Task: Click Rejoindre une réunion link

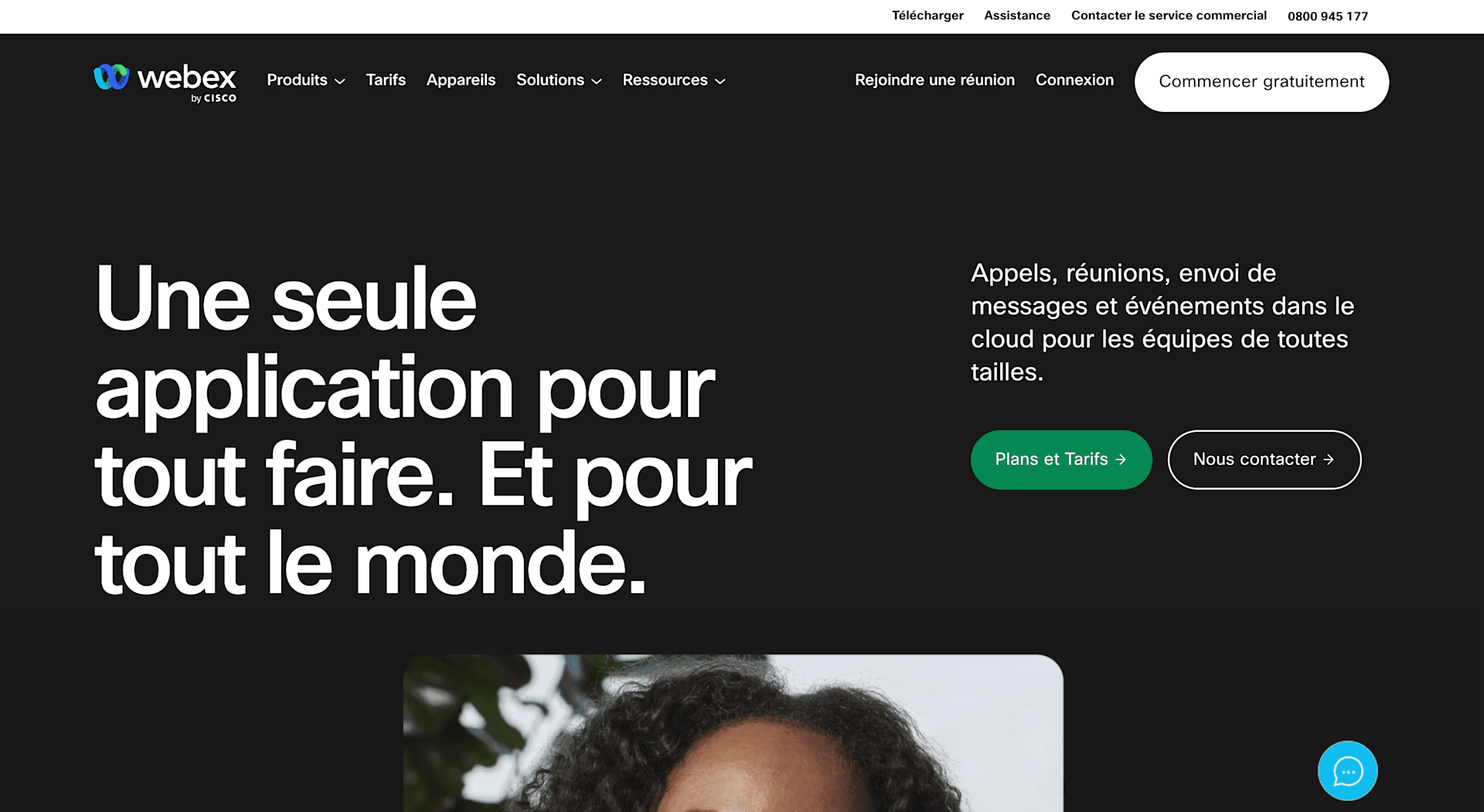Action: coord(934,80)
